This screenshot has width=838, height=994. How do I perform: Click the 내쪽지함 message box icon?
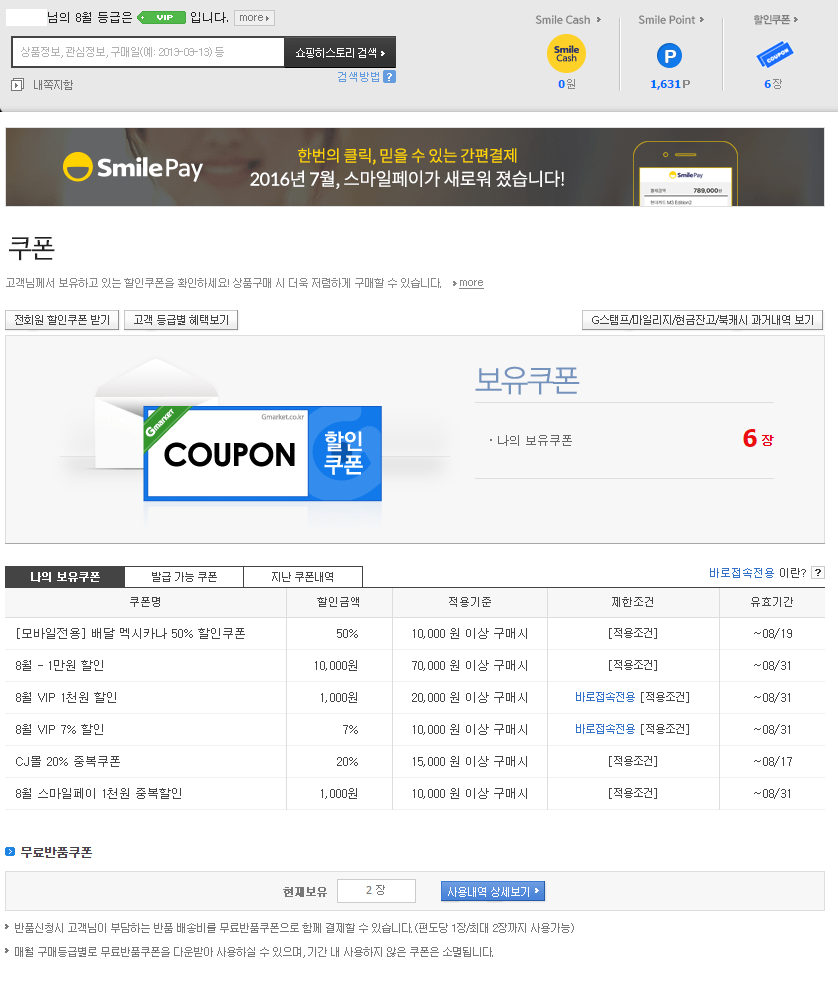click(x=17, y=85)
